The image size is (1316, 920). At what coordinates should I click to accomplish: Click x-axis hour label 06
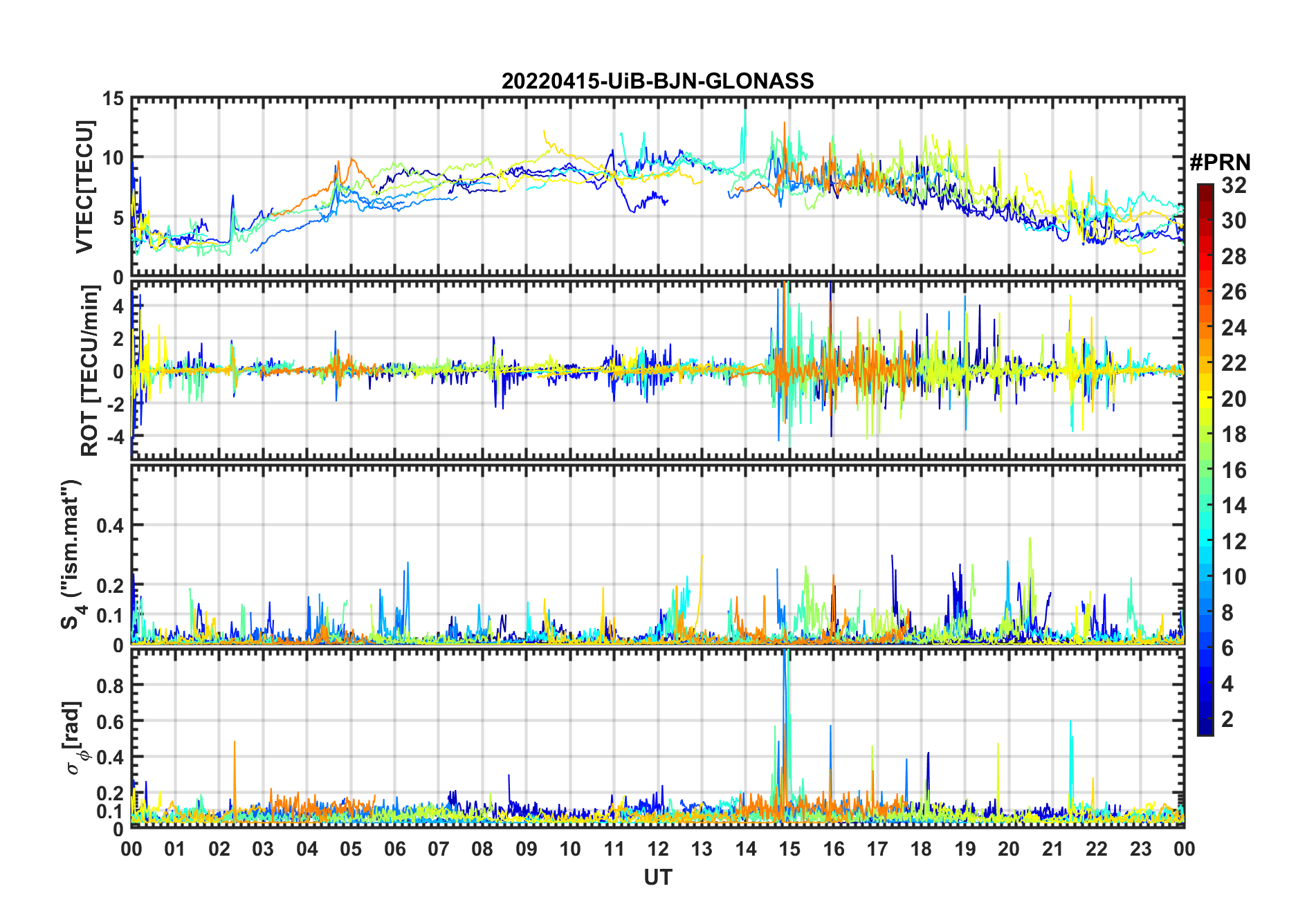pos(395,849)
